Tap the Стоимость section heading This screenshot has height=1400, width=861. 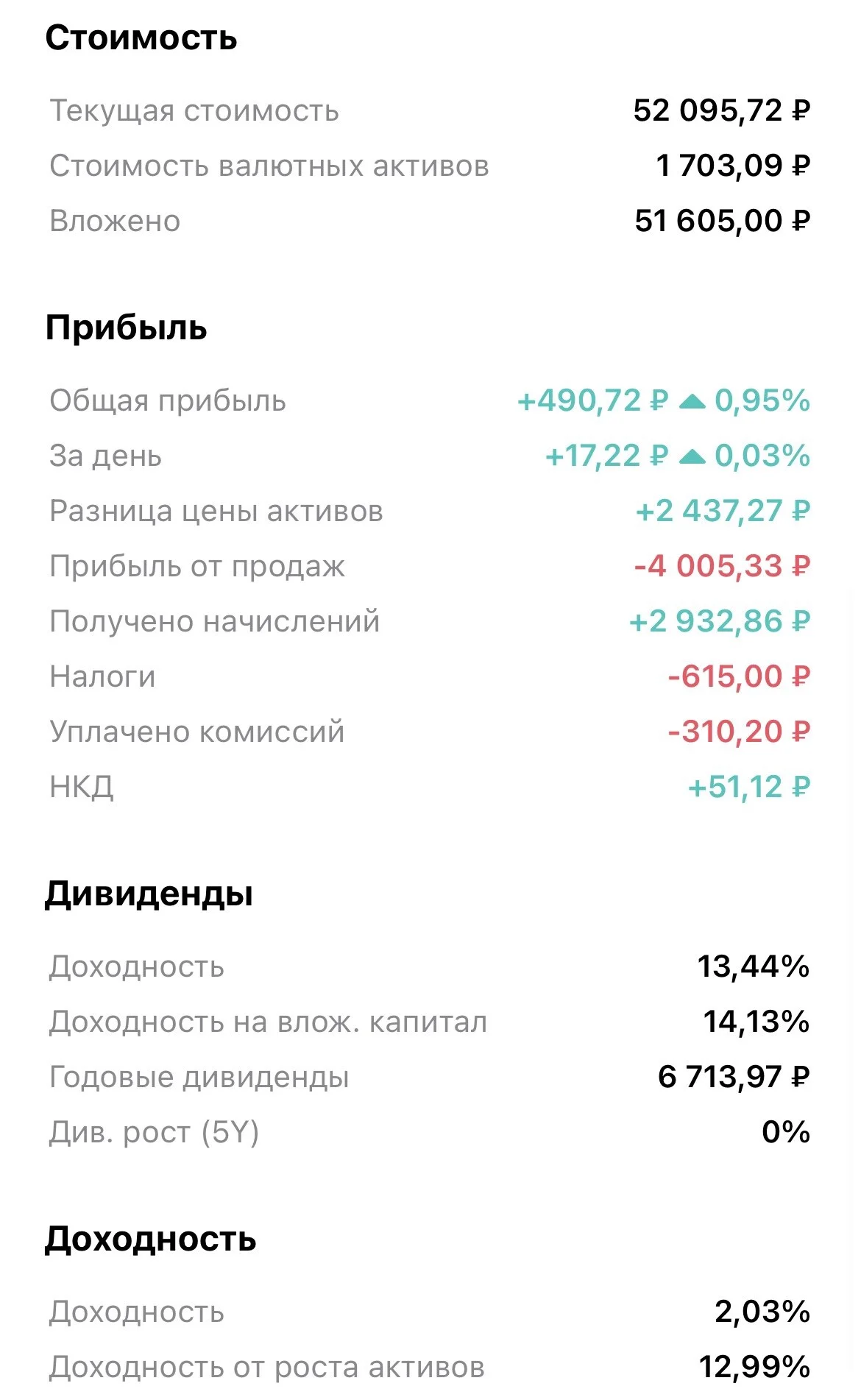(141, 38)
